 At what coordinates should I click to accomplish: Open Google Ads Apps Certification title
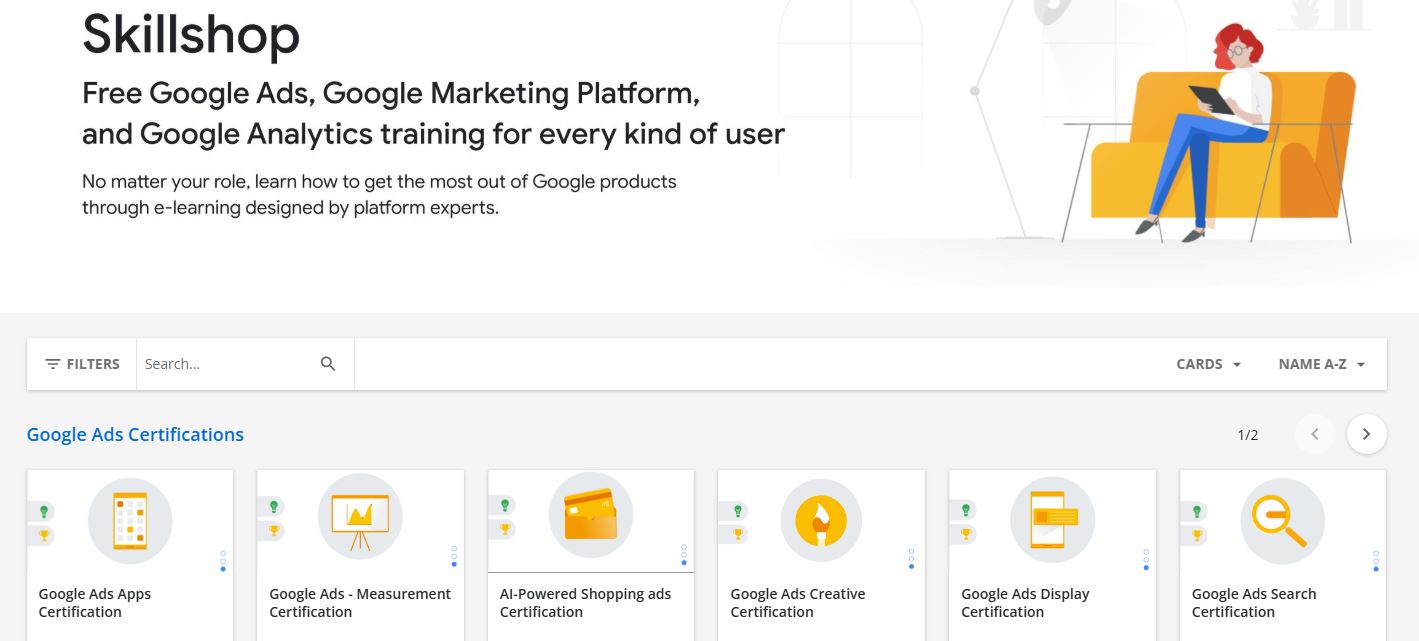coord(95,603)
